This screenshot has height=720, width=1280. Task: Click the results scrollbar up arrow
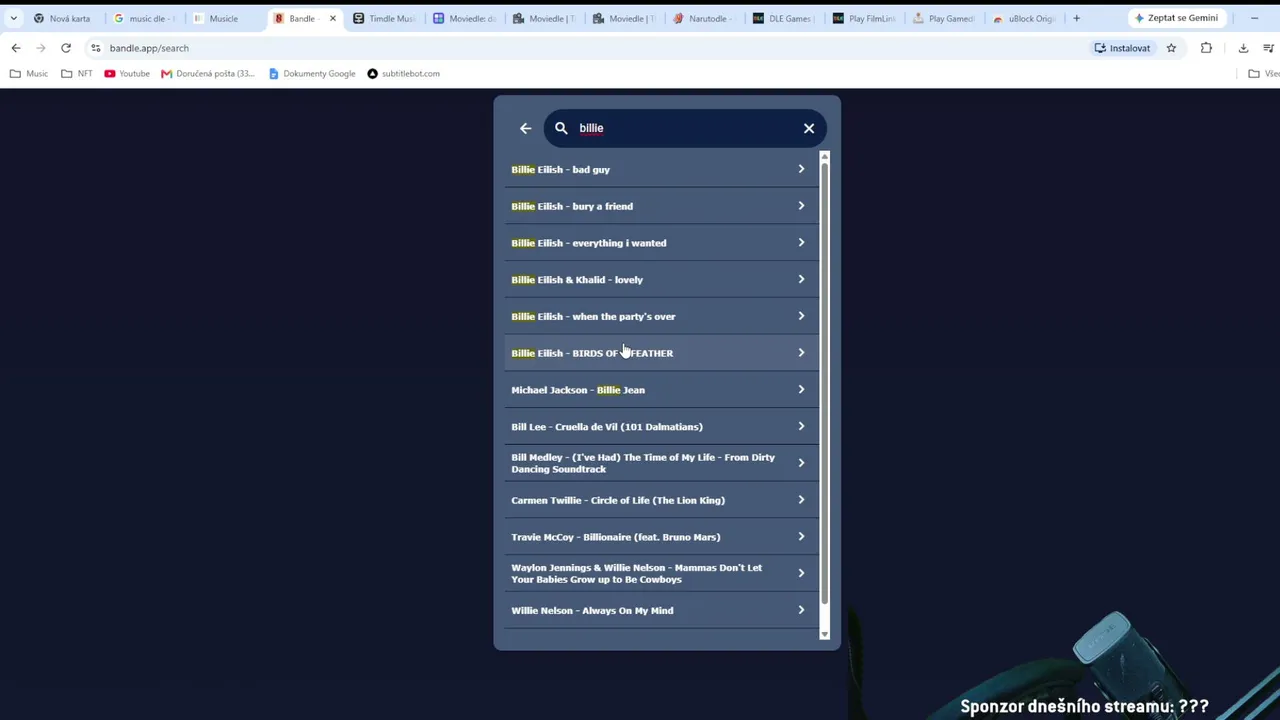pyautogui.click(x=825, y=156)
